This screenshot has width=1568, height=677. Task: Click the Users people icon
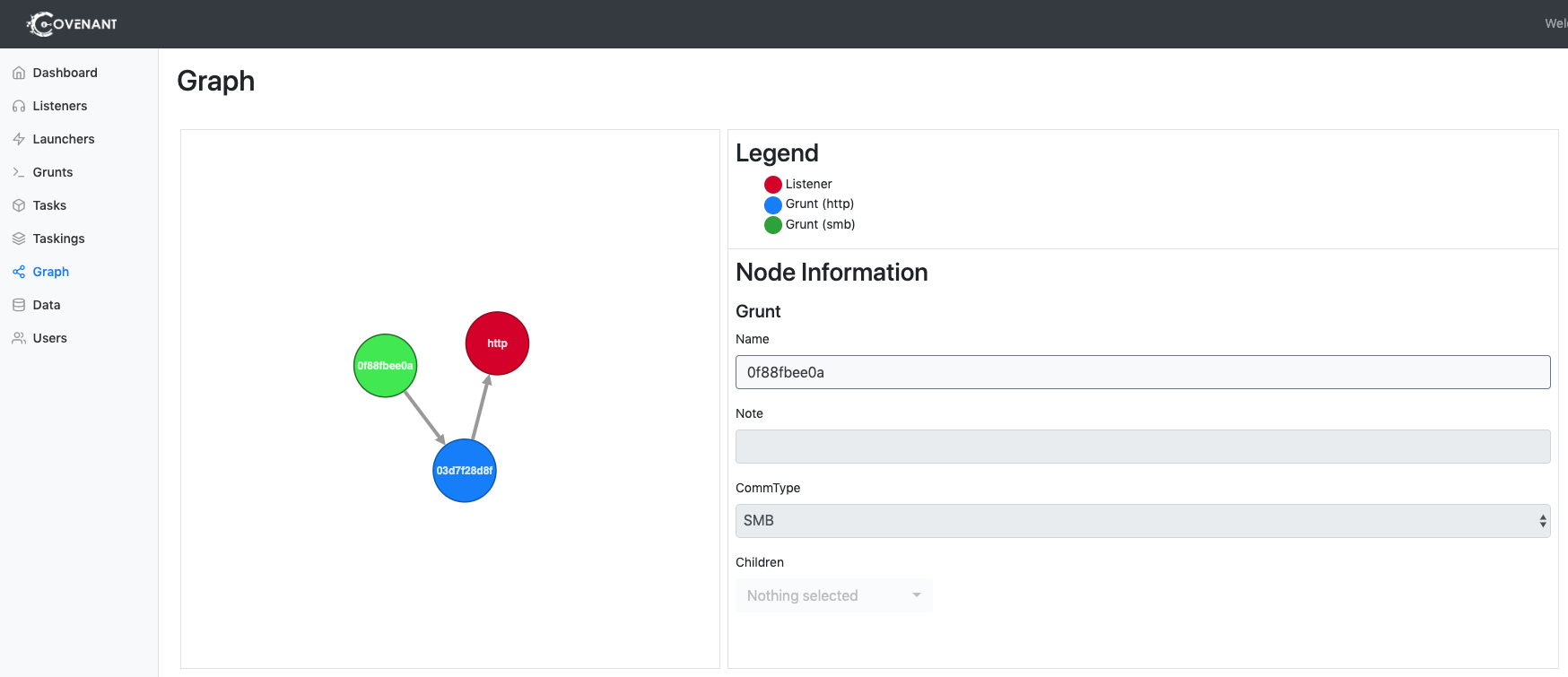19,338
